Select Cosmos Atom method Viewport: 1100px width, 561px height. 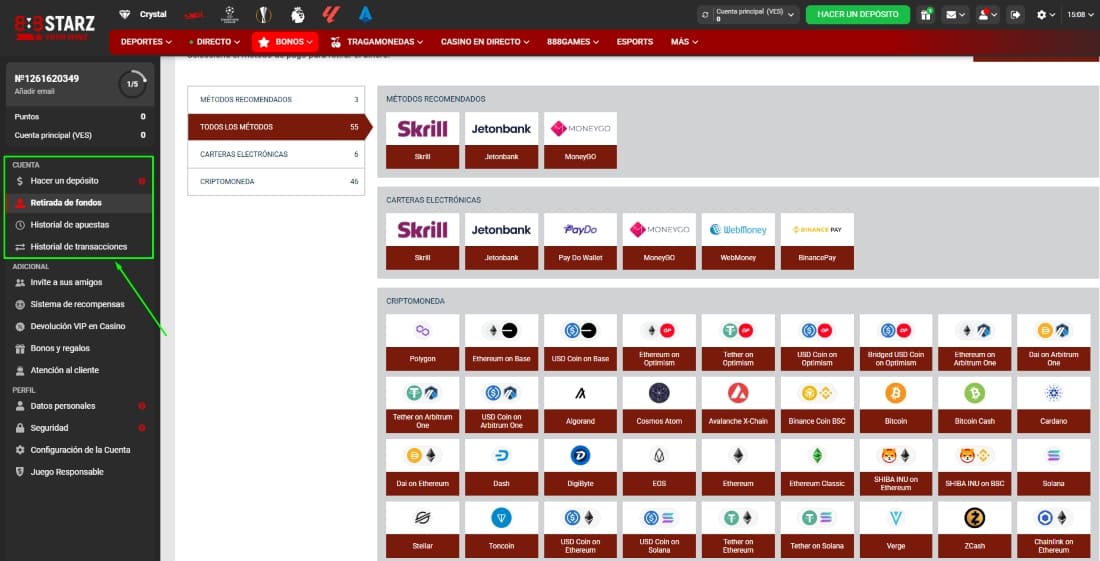659,405
